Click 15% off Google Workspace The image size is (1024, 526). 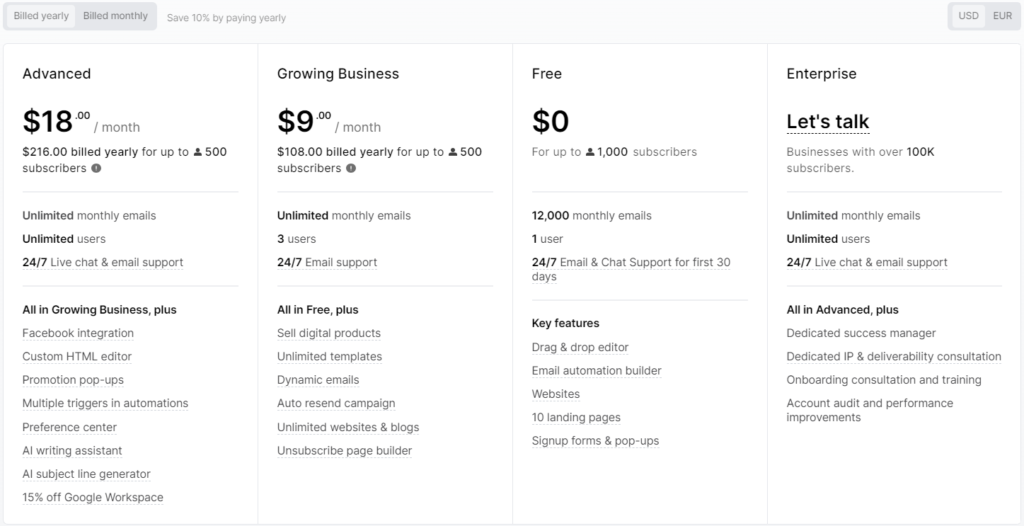93,498
